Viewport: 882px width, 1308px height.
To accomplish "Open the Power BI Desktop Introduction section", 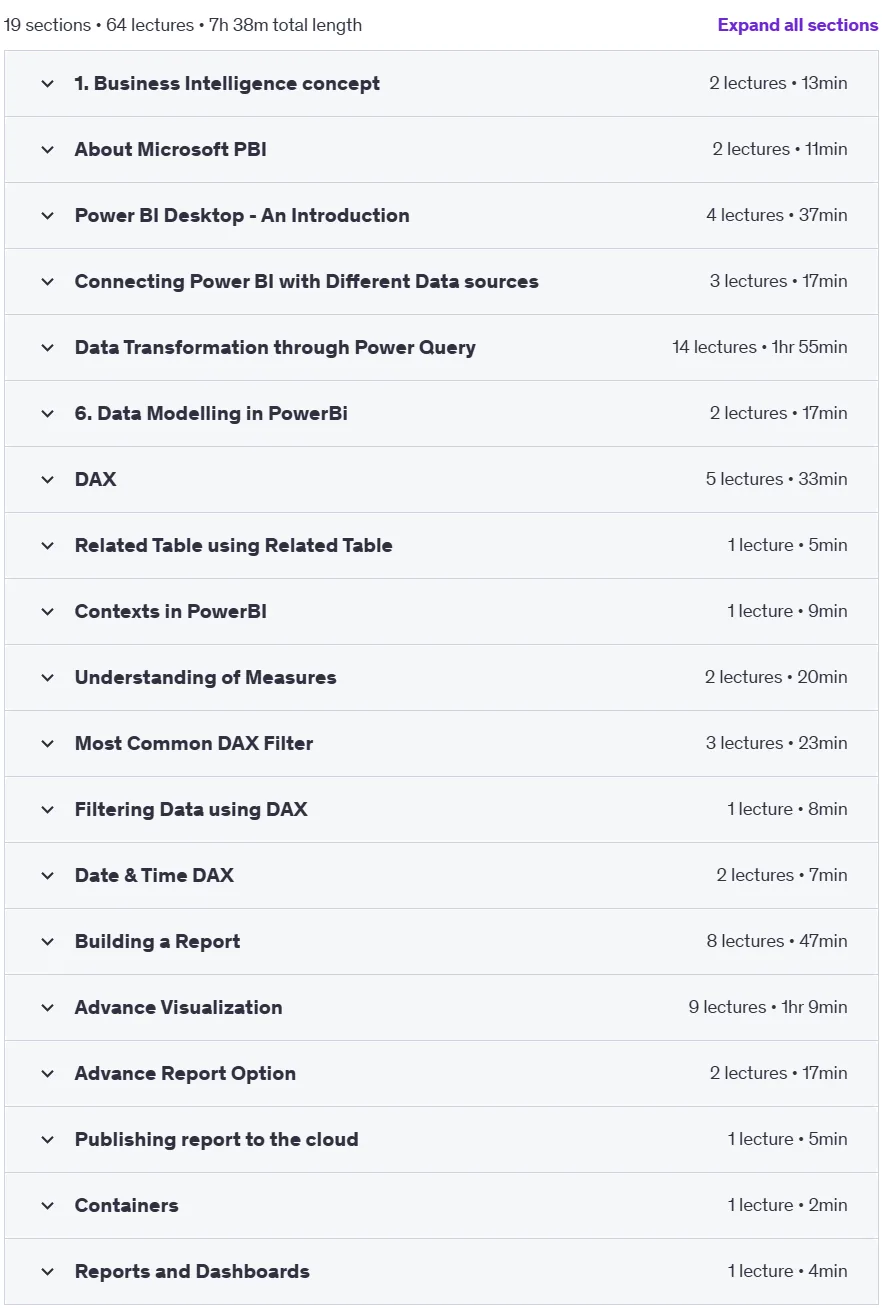I will pos(441,216).
